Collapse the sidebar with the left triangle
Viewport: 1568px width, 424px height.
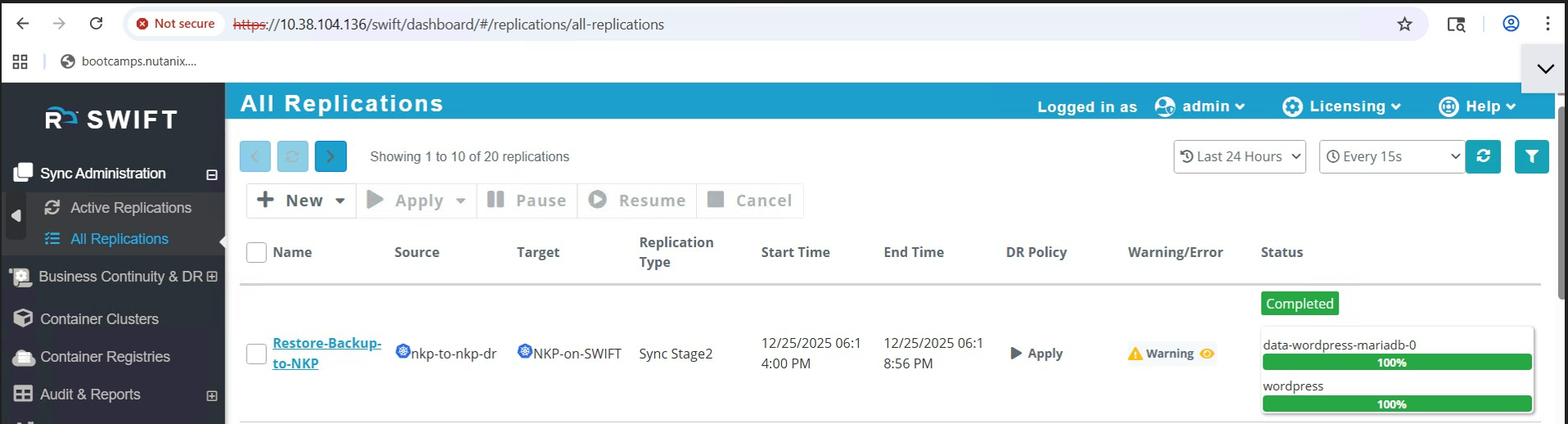click(16, 215)
